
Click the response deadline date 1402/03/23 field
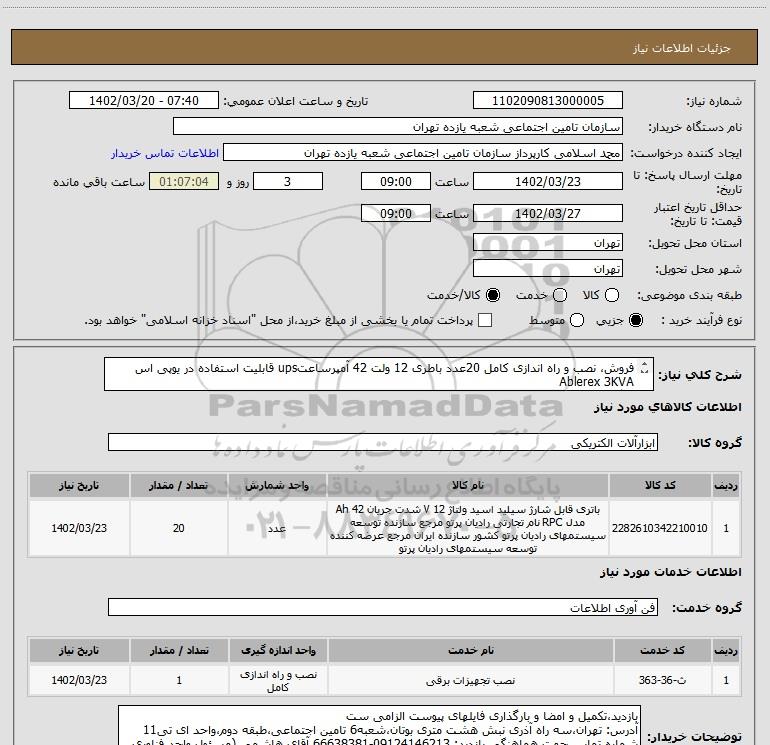pos(548,182)
